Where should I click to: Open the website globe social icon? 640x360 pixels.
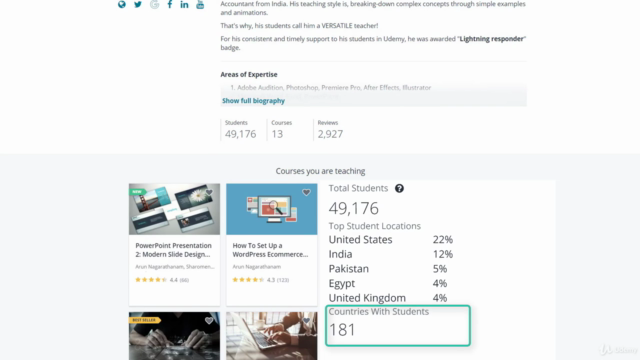point(122,4)
